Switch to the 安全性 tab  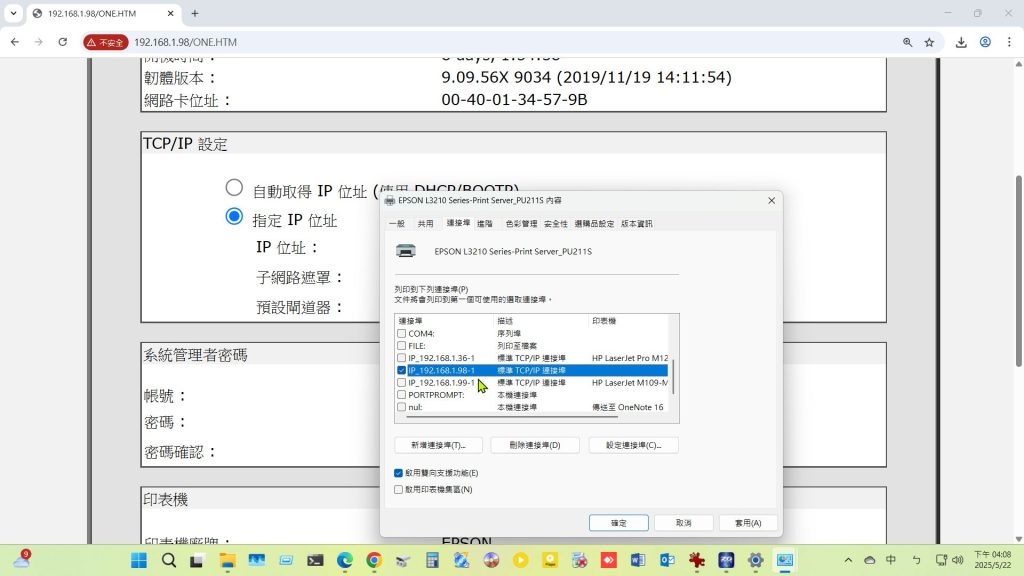555,224
